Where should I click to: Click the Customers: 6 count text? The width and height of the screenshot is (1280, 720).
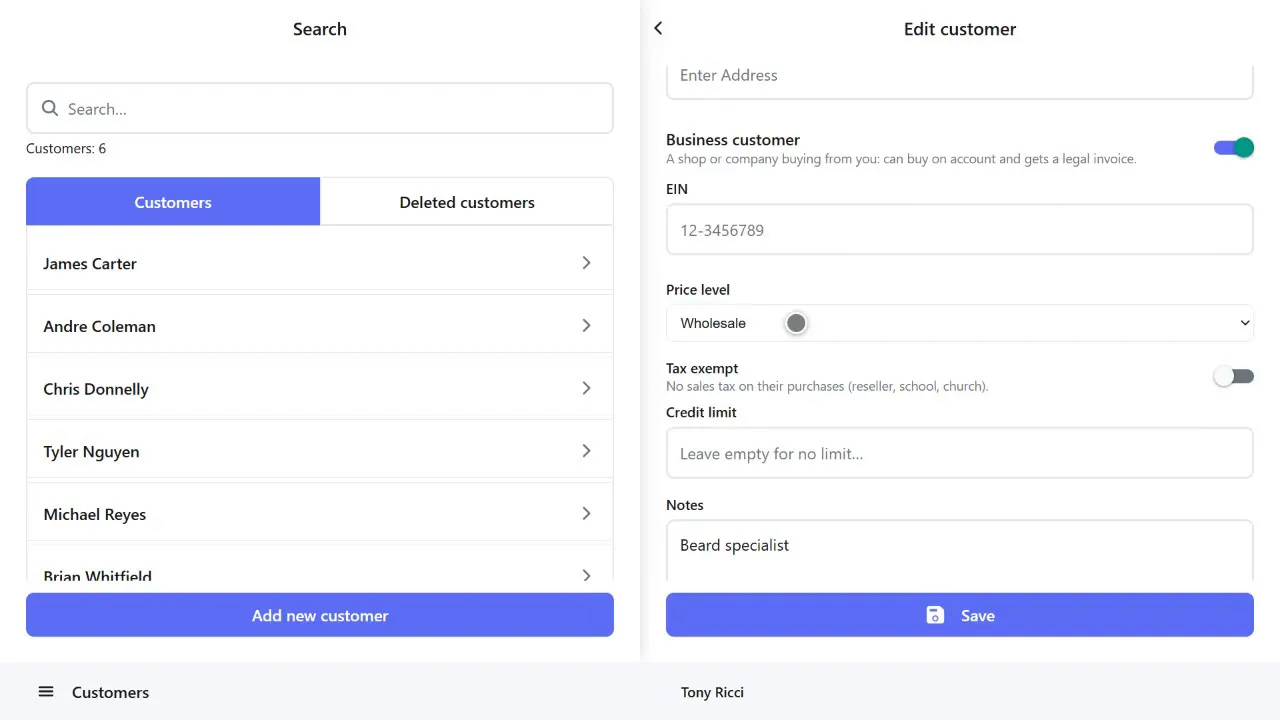click(x=66, y=148)
